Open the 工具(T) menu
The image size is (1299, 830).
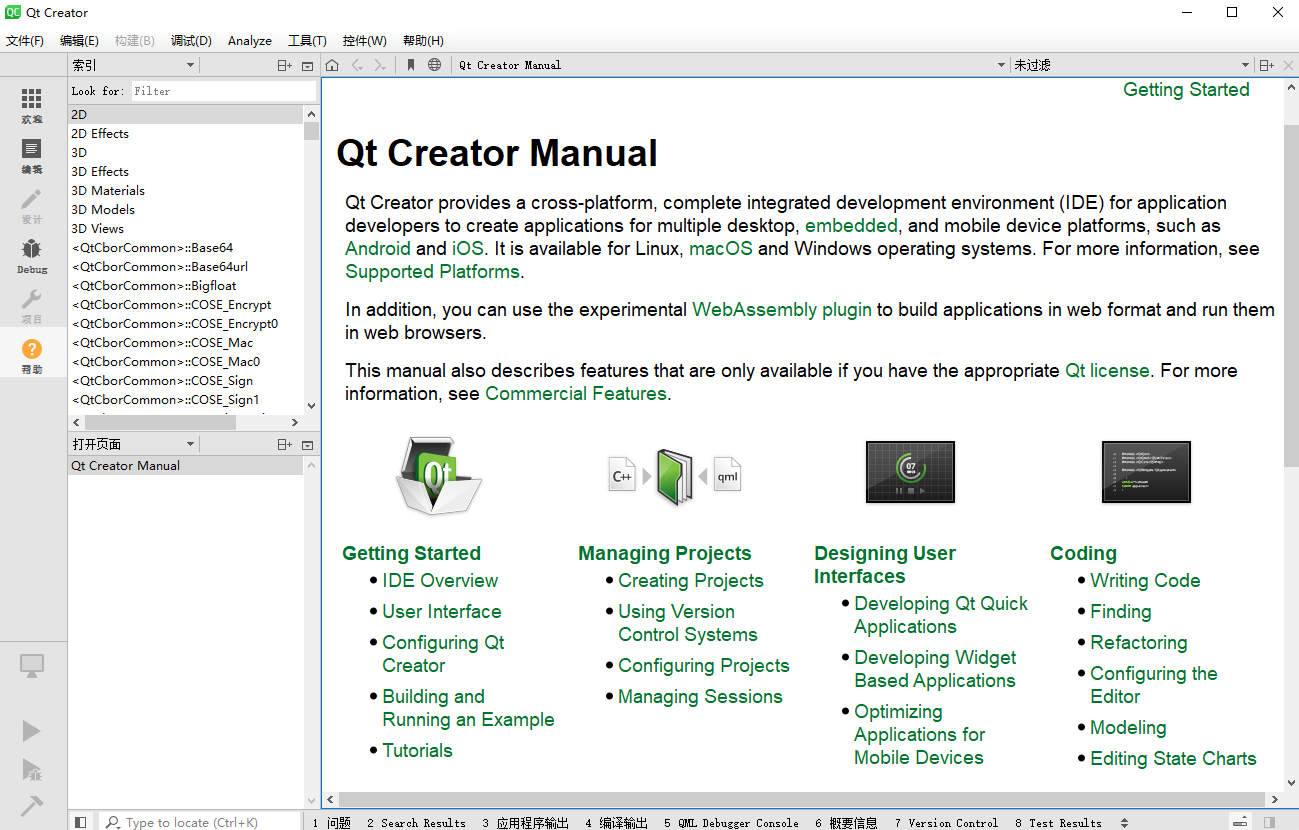pyautogui.click(x=307, y=41)
